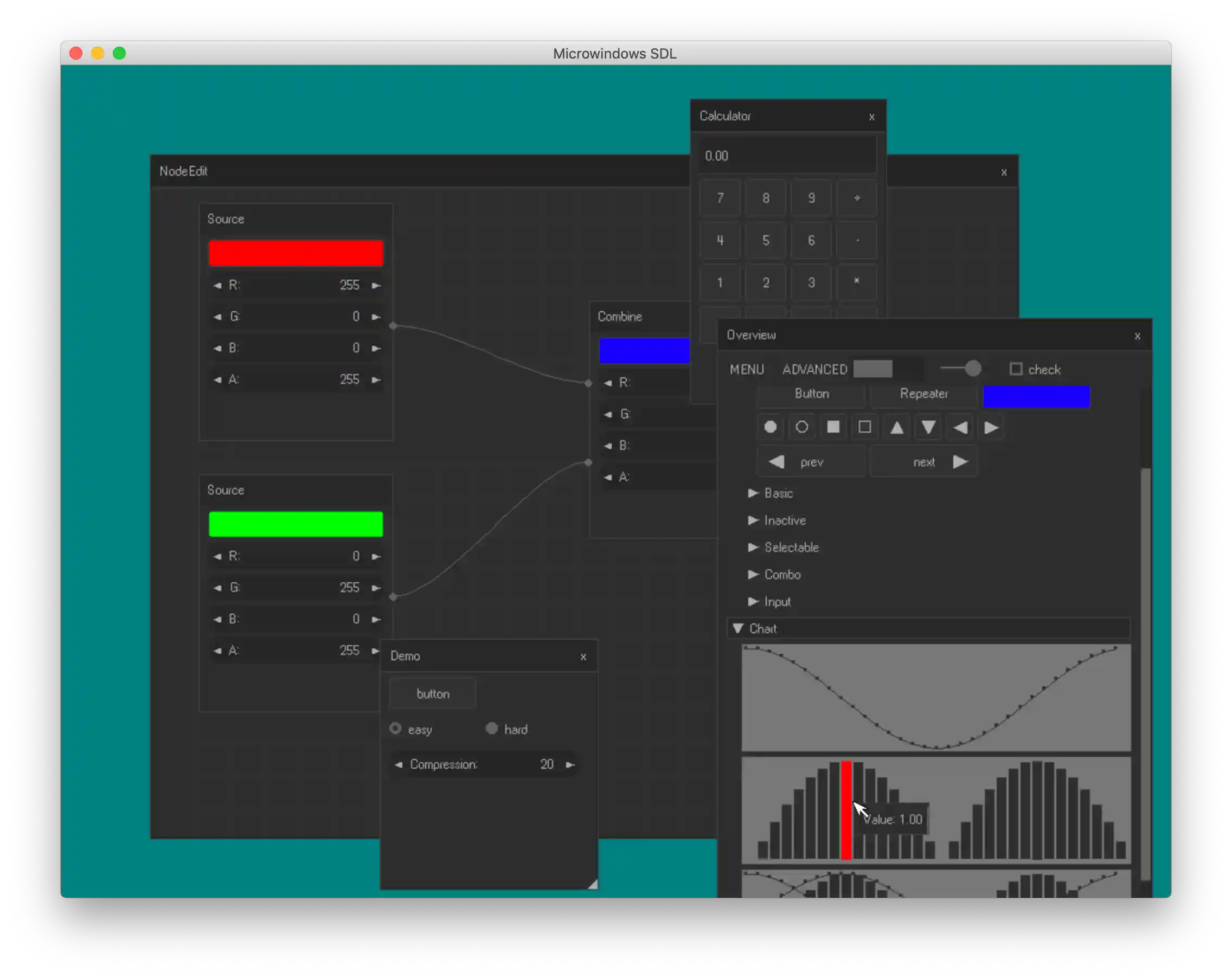1232x978 pixels.
Task: Click the right triangle symbol button
Action: 991,427
